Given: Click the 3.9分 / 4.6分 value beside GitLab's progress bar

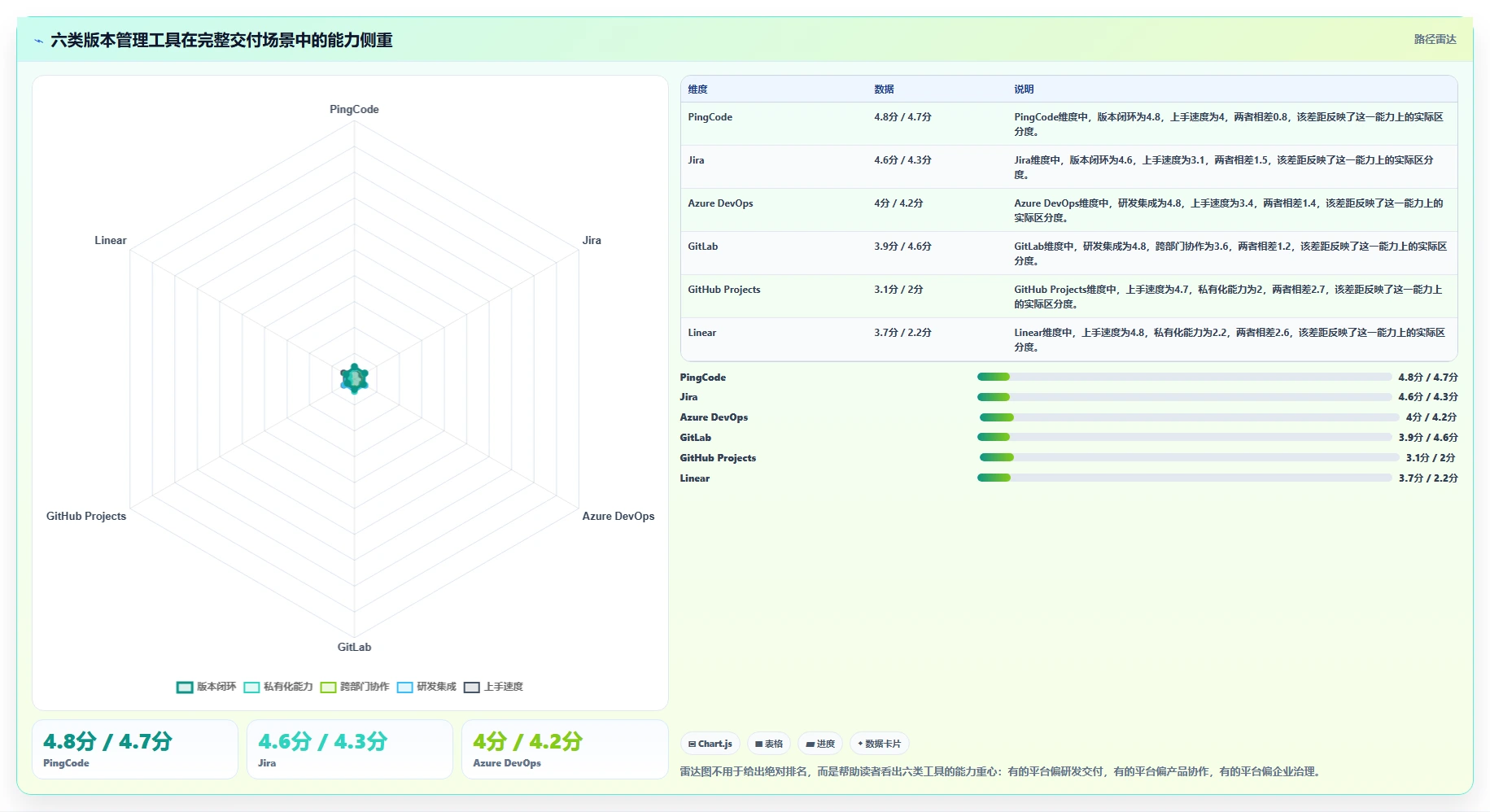Looking at the screenshot, I should 1428,438.
